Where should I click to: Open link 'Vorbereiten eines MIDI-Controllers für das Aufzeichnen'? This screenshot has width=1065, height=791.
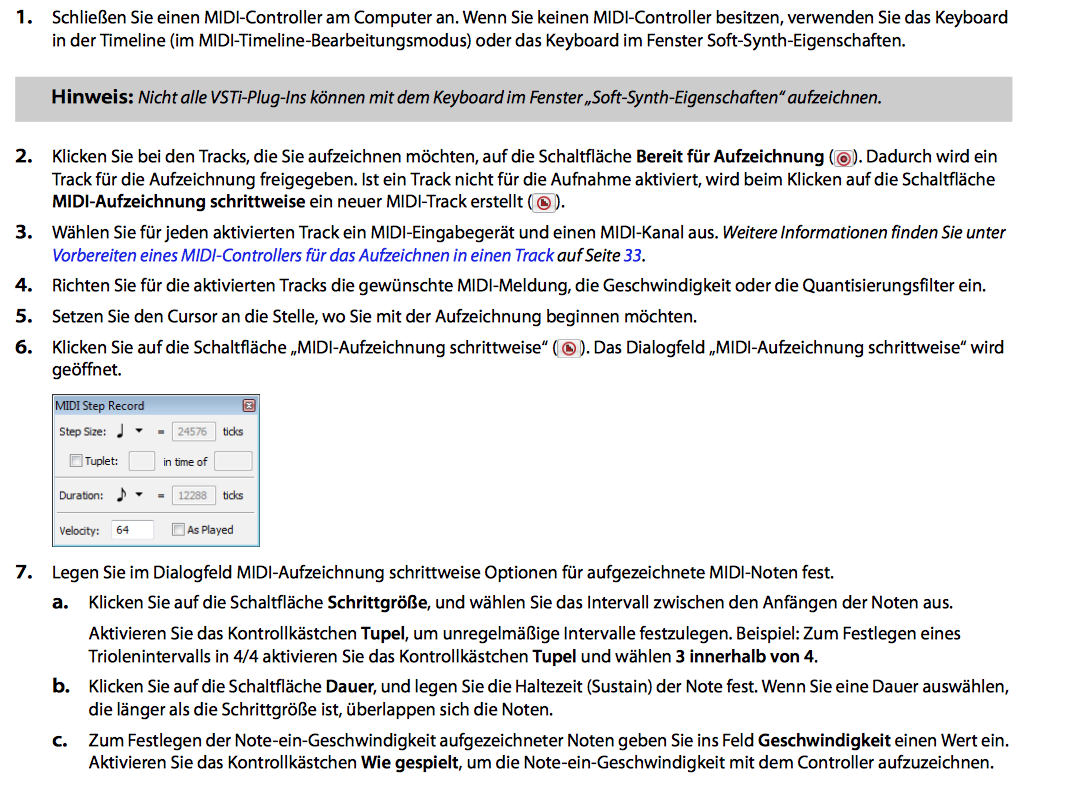click(303, 255)
